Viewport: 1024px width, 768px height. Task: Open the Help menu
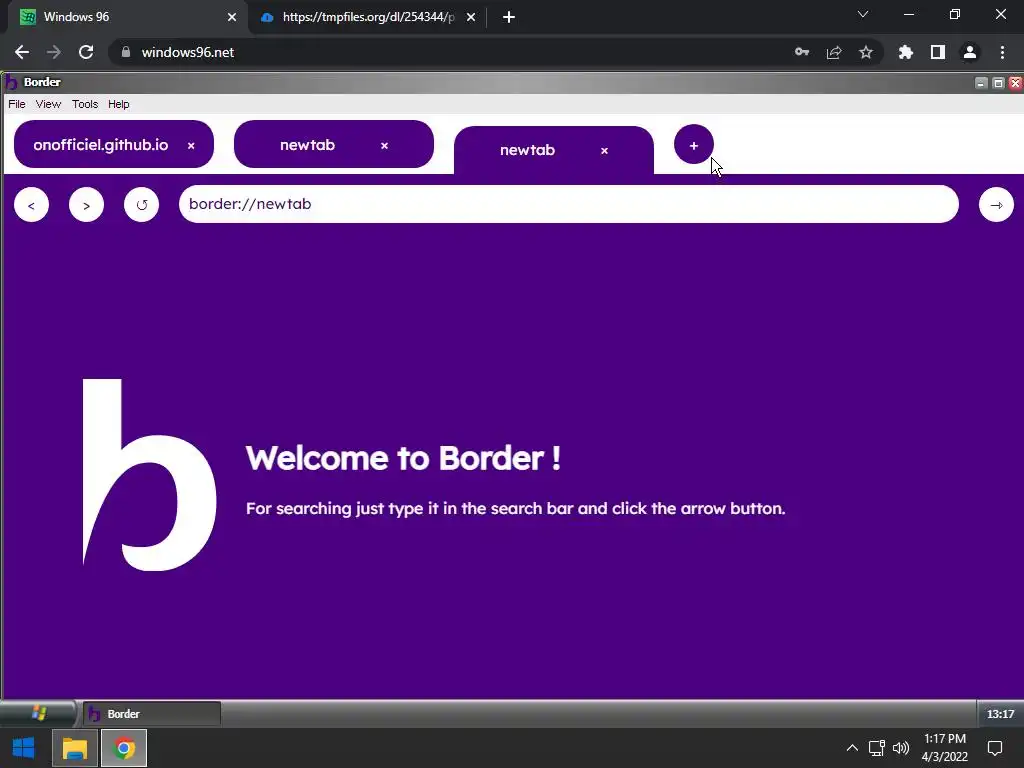coord(119,104)
